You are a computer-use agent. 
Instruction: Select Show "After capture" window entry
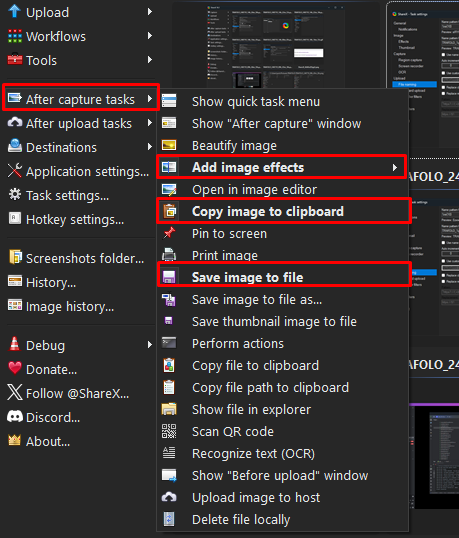283,123
